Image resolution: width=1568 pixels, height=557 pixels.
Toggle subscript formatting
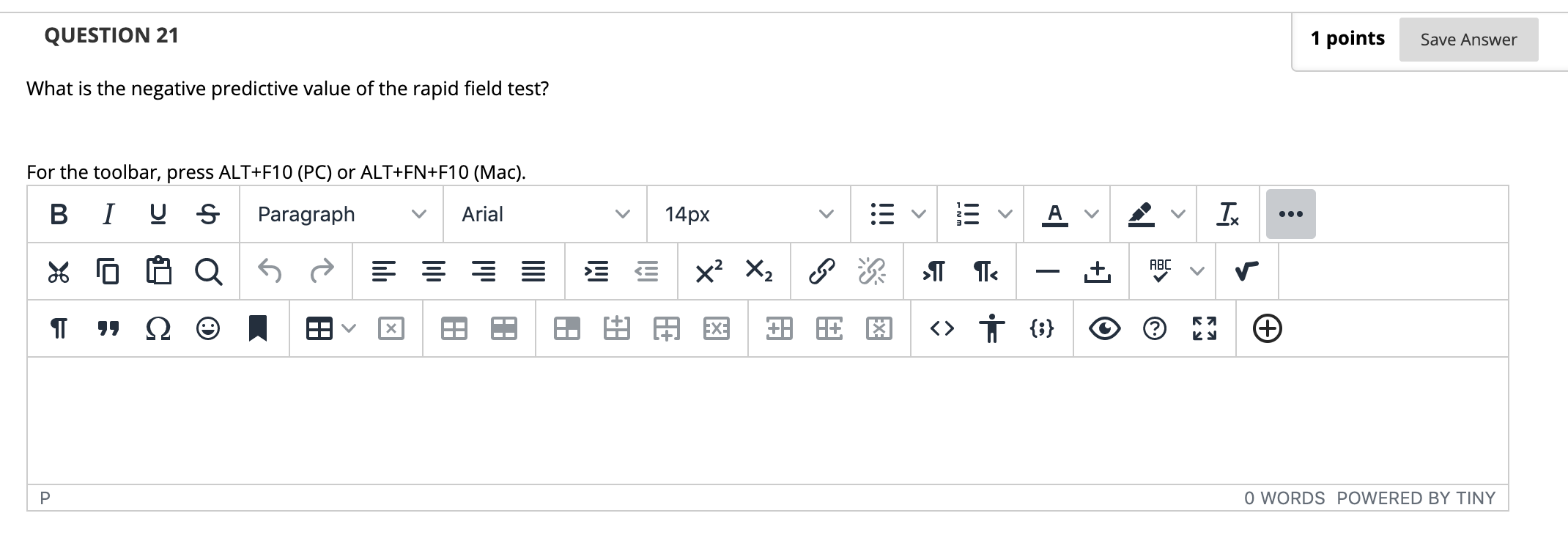point(758,271)
